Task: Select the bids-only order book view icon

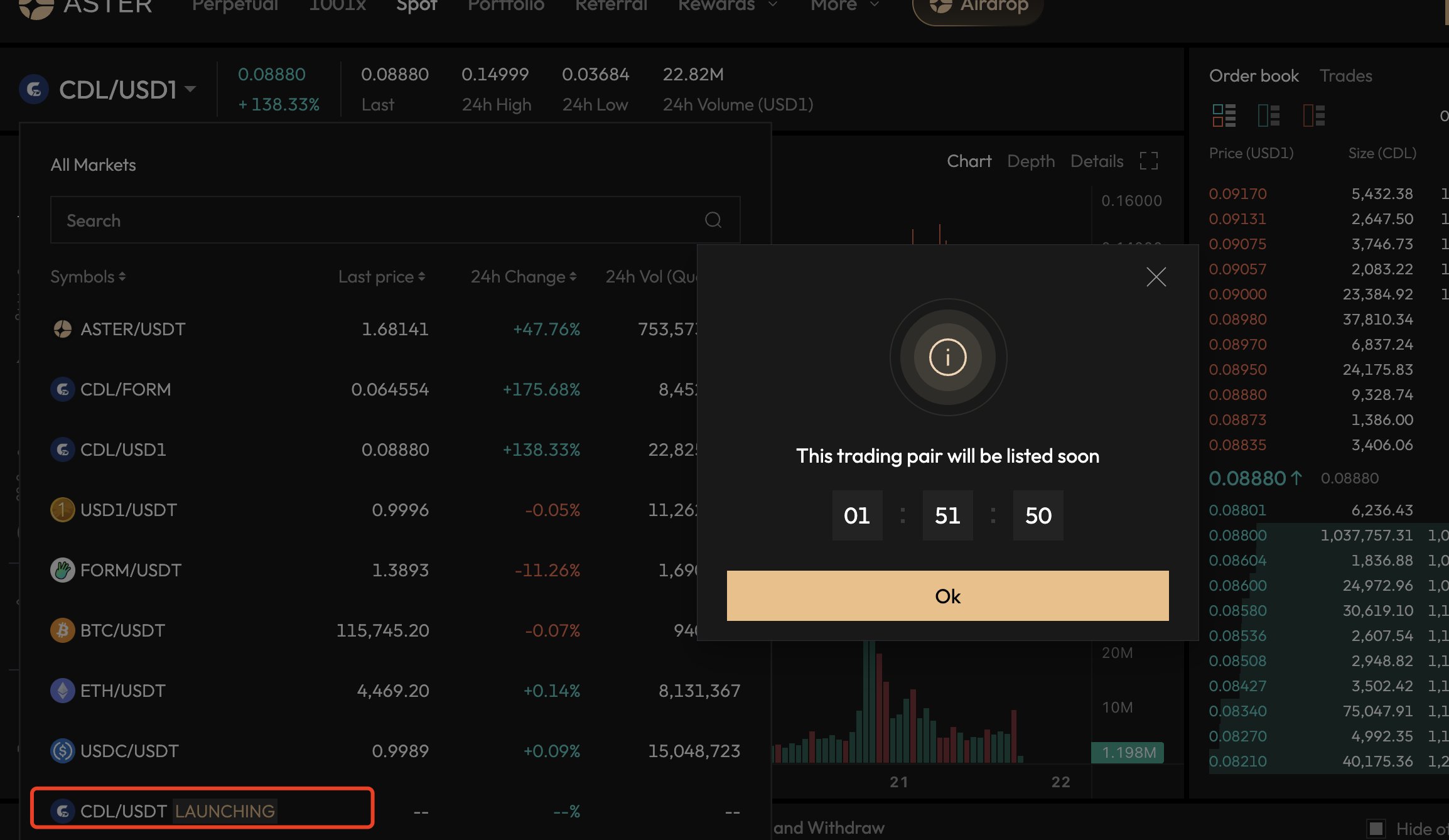Action: tap(1269, 116)
